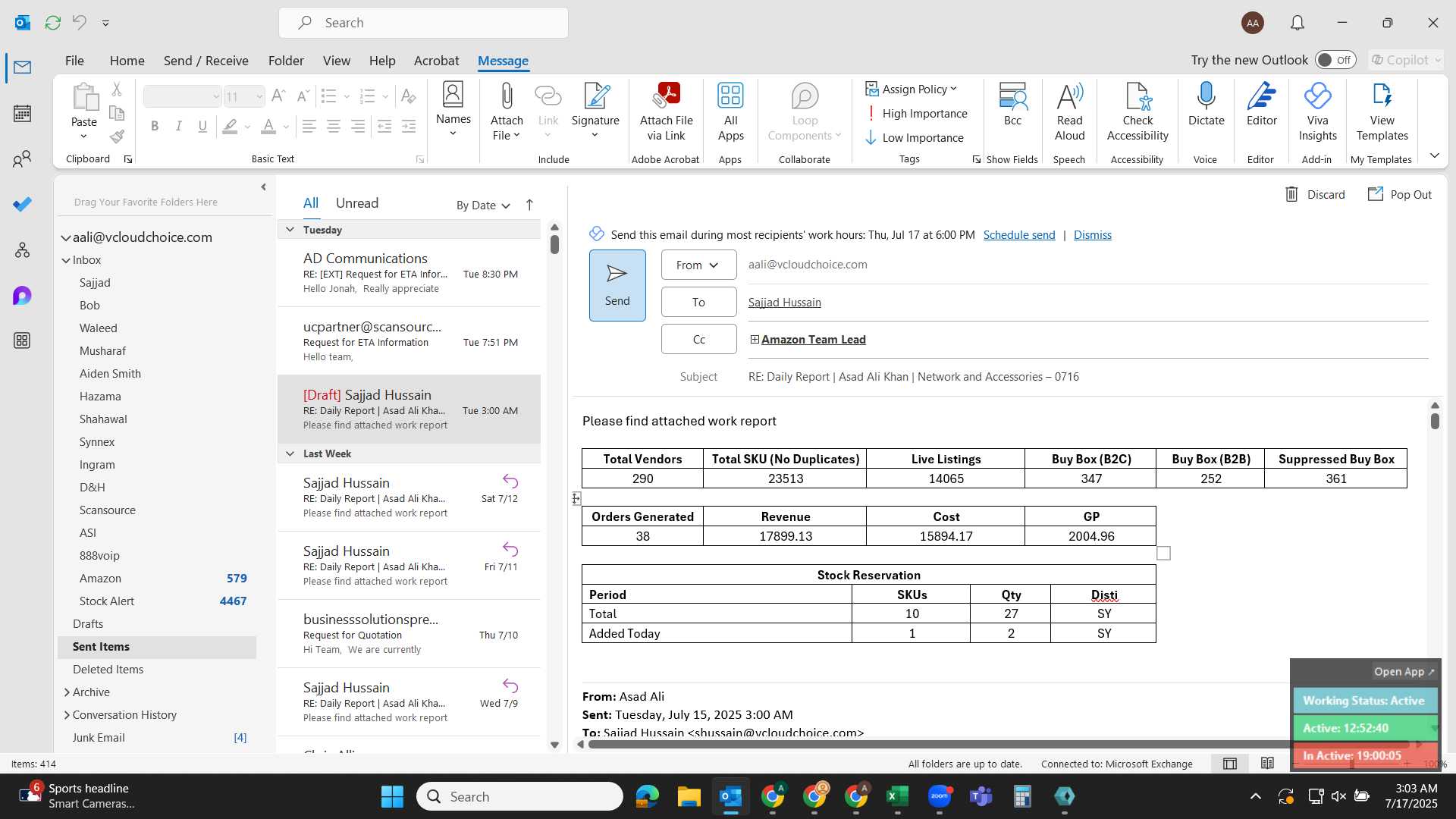1456x819 pixels.
Task: Show the Bcc field
Action: click(x=1012, y=105)
